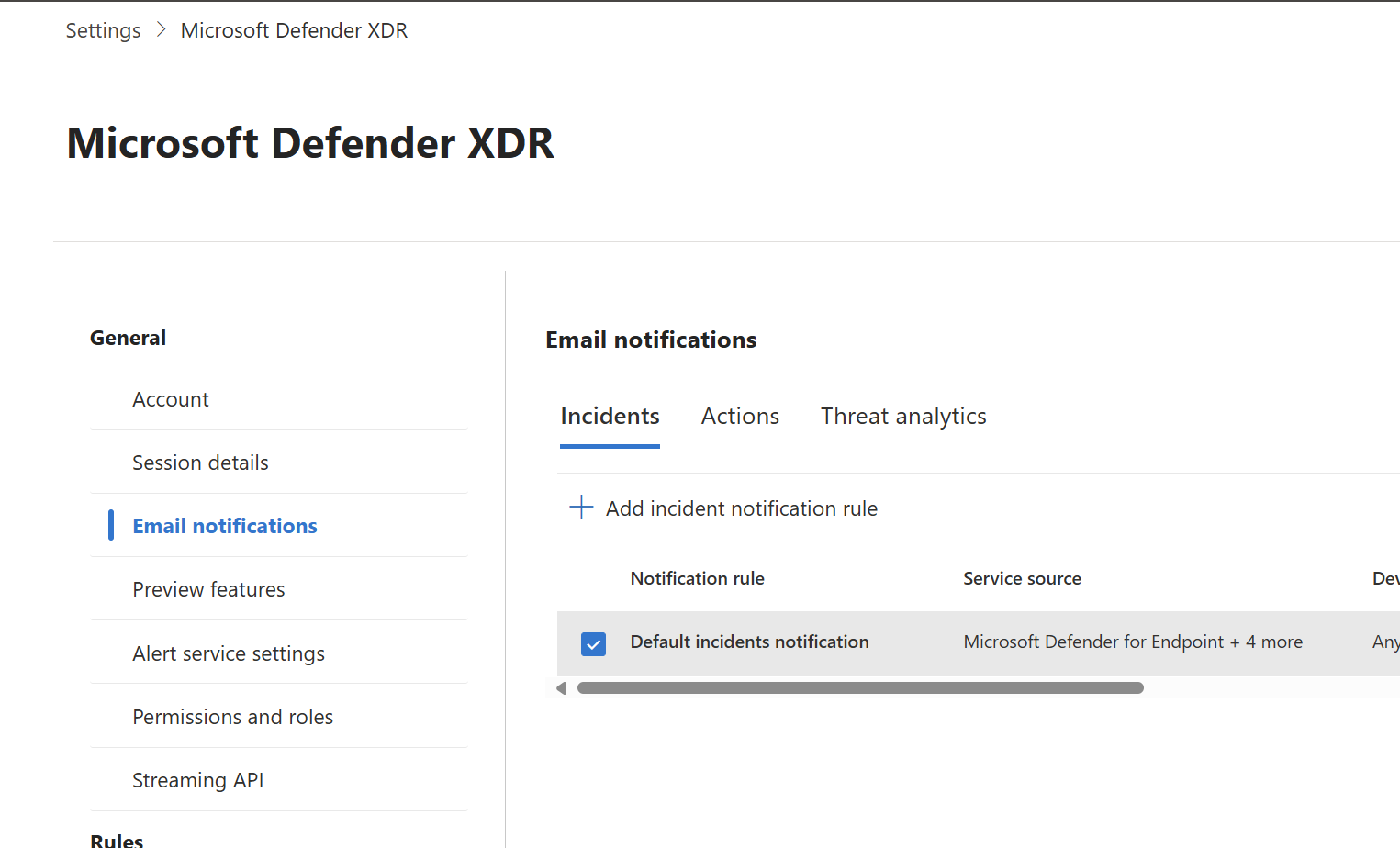The height and width of the screenshot is (848, 1400).
Task: Click the Rules section heading
Action: (117, 840)
